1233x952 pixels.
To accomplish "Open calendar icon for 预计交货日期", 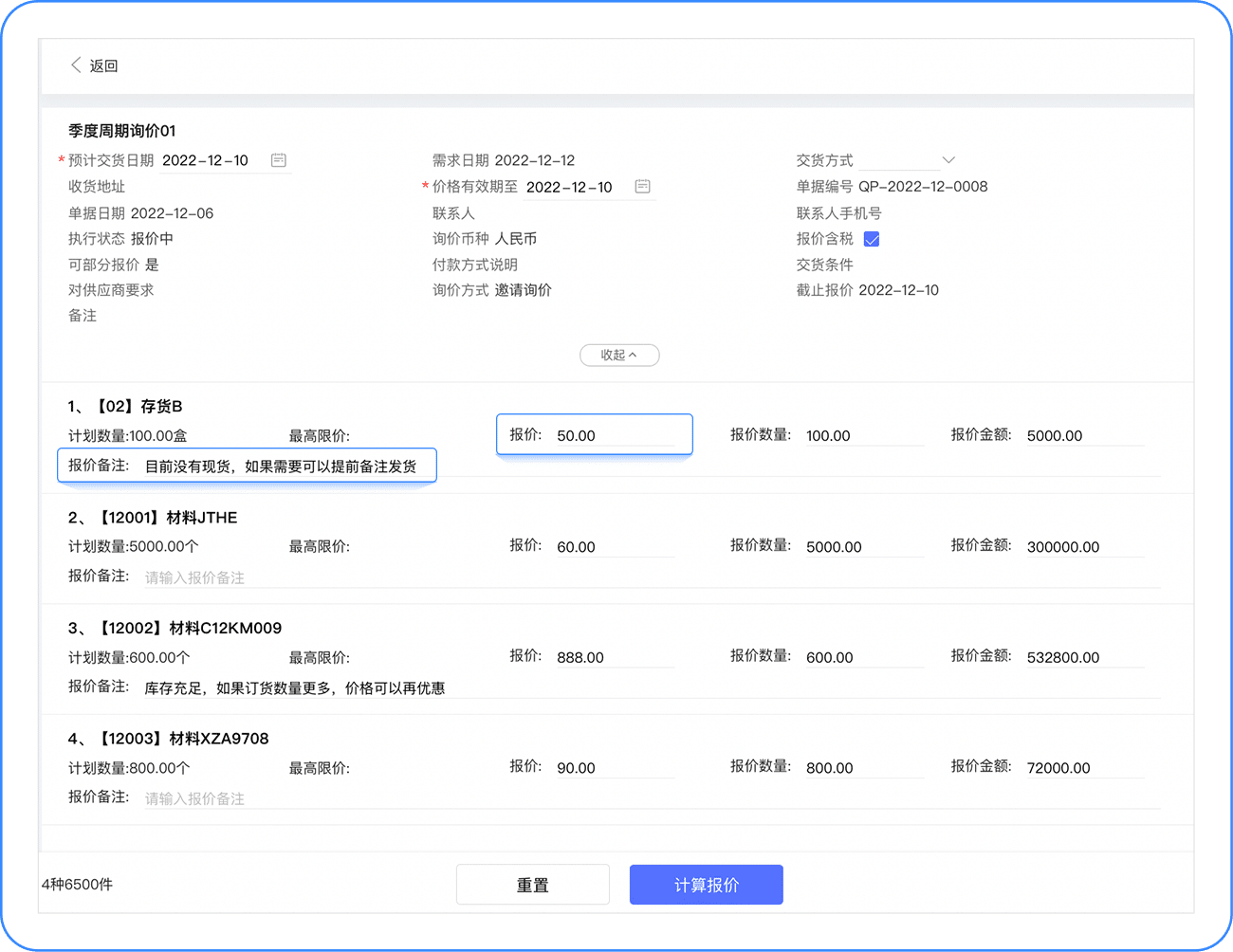I will (x=278, y=160).
